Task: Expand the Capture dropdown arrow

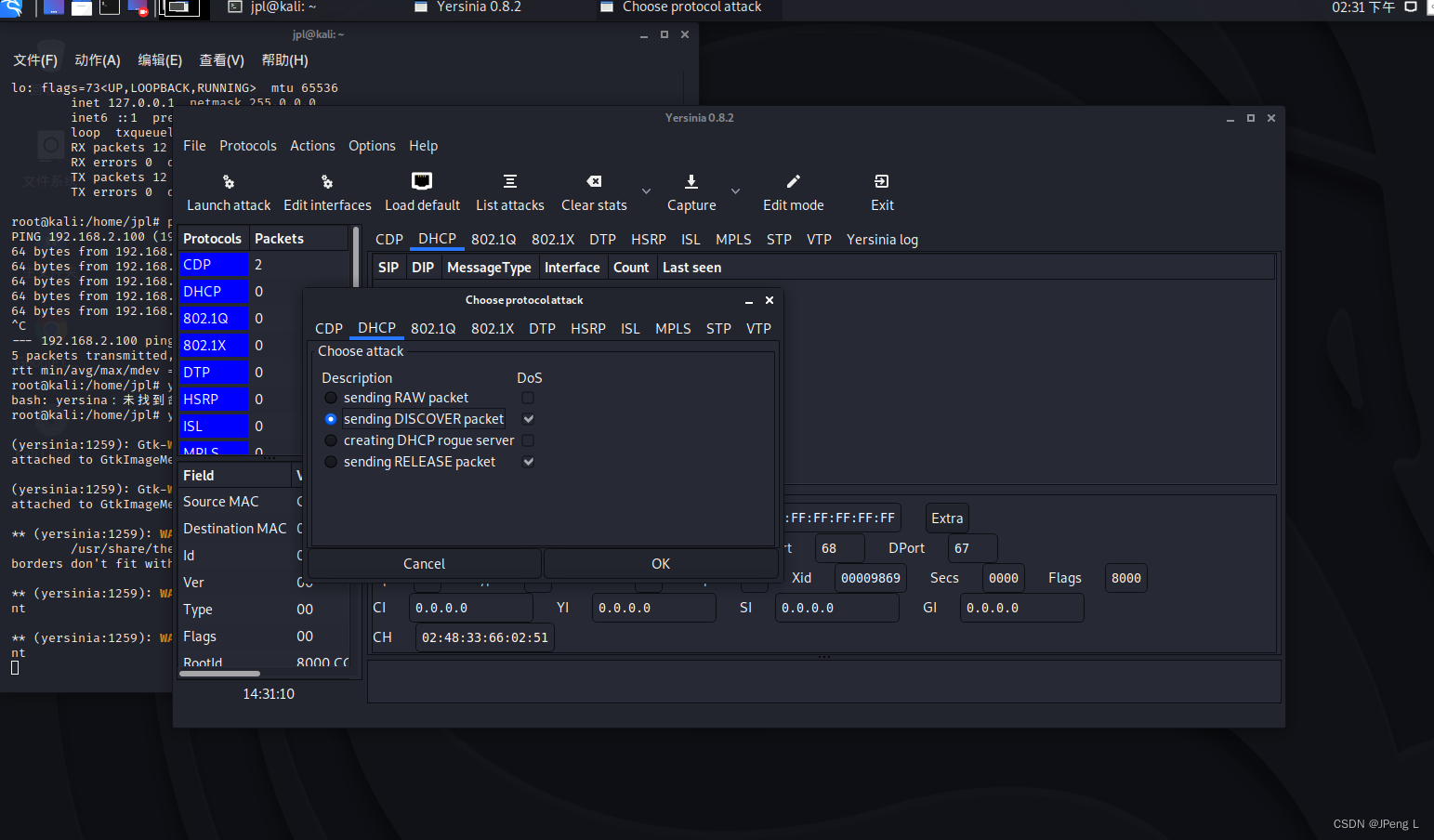Action: pos(735,191)
